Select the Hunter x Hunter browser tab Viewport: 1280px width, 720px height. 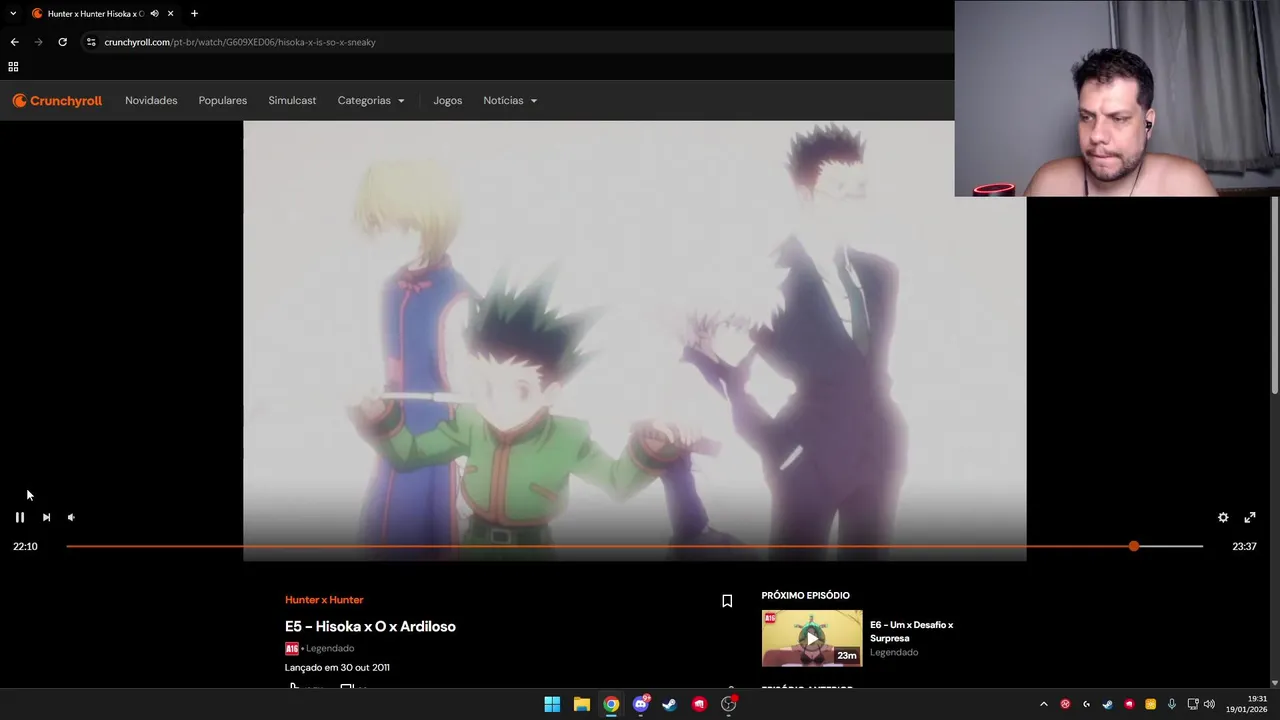point(102,14)
